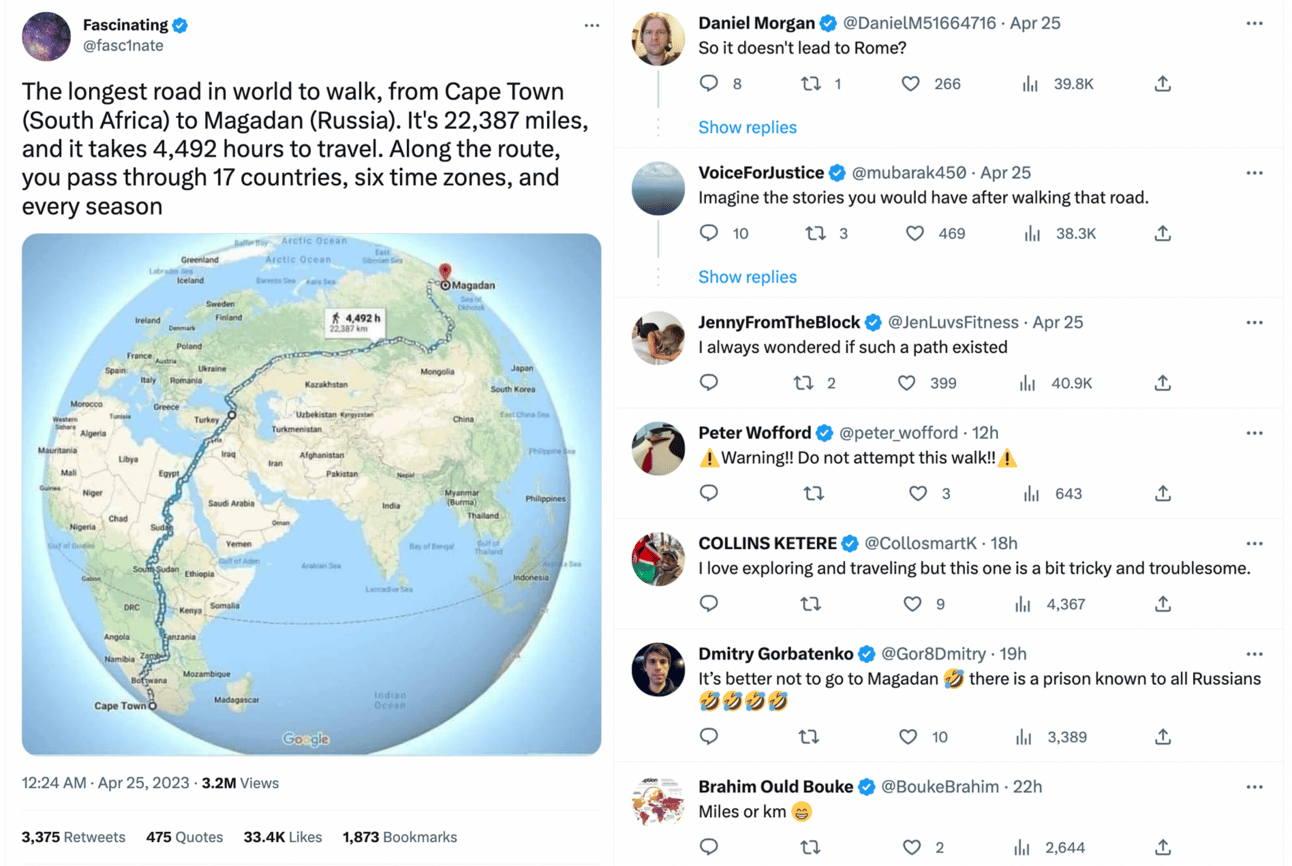Open the 475 Quotes list

click(x=184, y=837)
